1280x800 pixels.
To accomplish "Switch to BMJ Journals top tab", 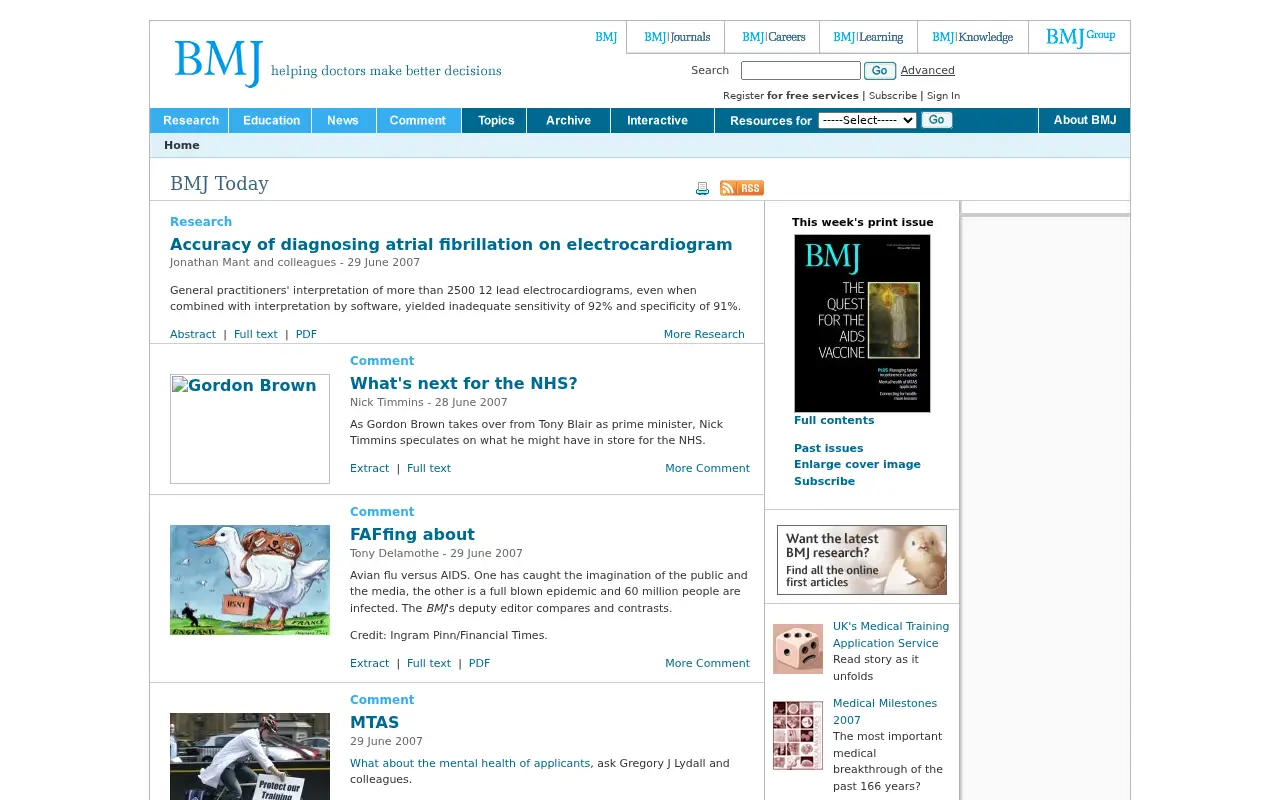I will click(677, 37).
